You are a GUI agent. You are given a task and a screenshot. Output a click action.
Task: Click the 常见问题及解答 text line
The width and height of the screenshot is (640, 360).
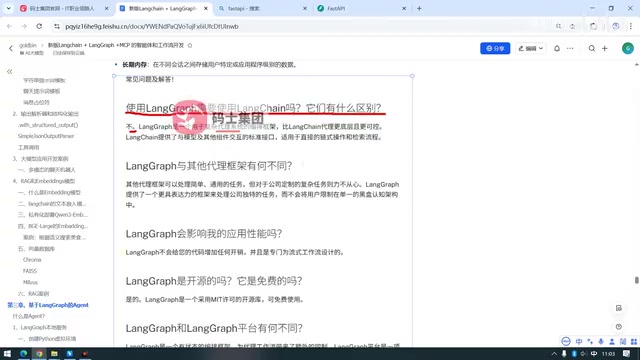pyautogui.click(x=150, y=79)
